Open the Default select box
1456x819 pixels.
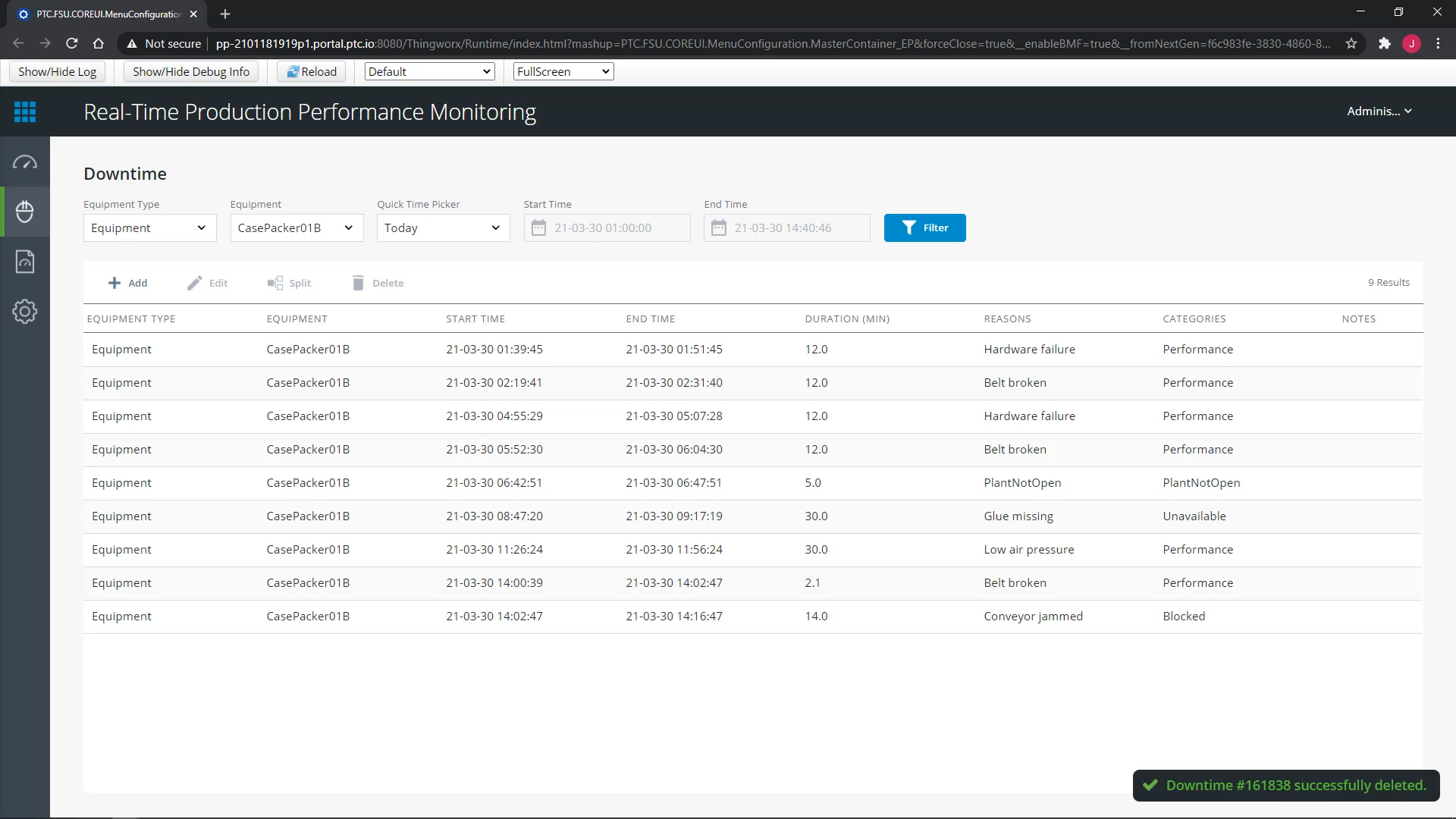point(430,71)
